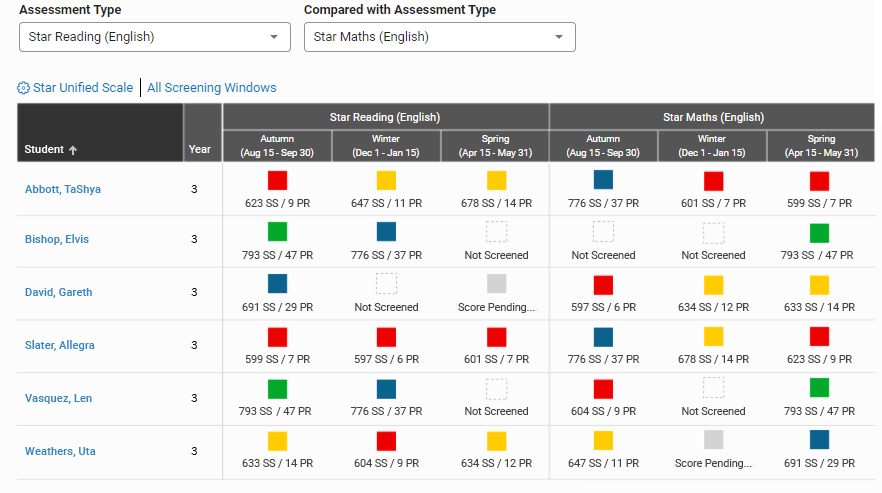Click David's blue Reading Autumn swatch

click(x=277, y=284)
